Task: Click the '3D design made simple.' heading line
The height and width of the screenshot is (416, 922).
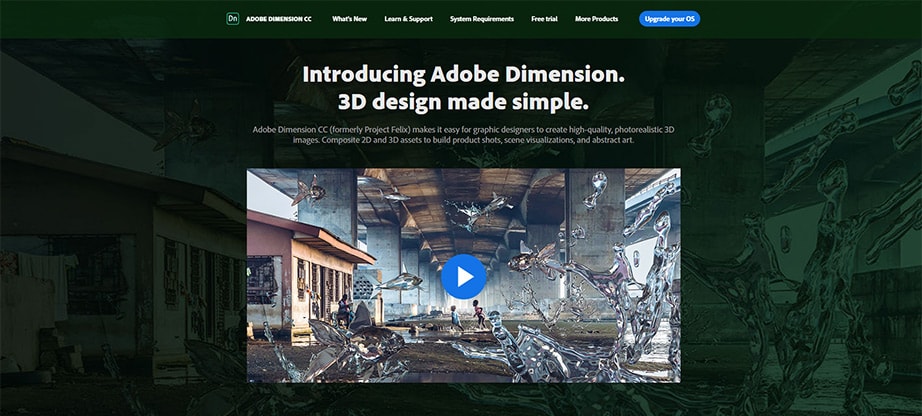Action: (x=463, y=102)
